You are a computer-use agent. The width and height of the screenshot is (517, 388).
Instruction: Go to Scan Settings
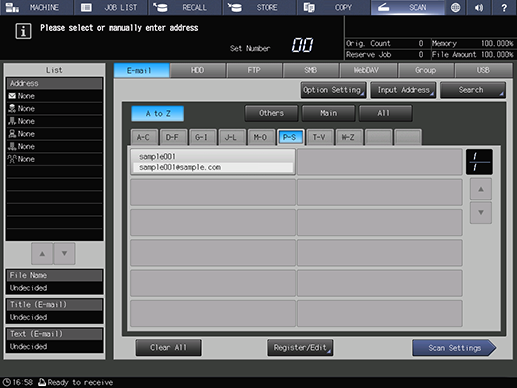point(454,348)
